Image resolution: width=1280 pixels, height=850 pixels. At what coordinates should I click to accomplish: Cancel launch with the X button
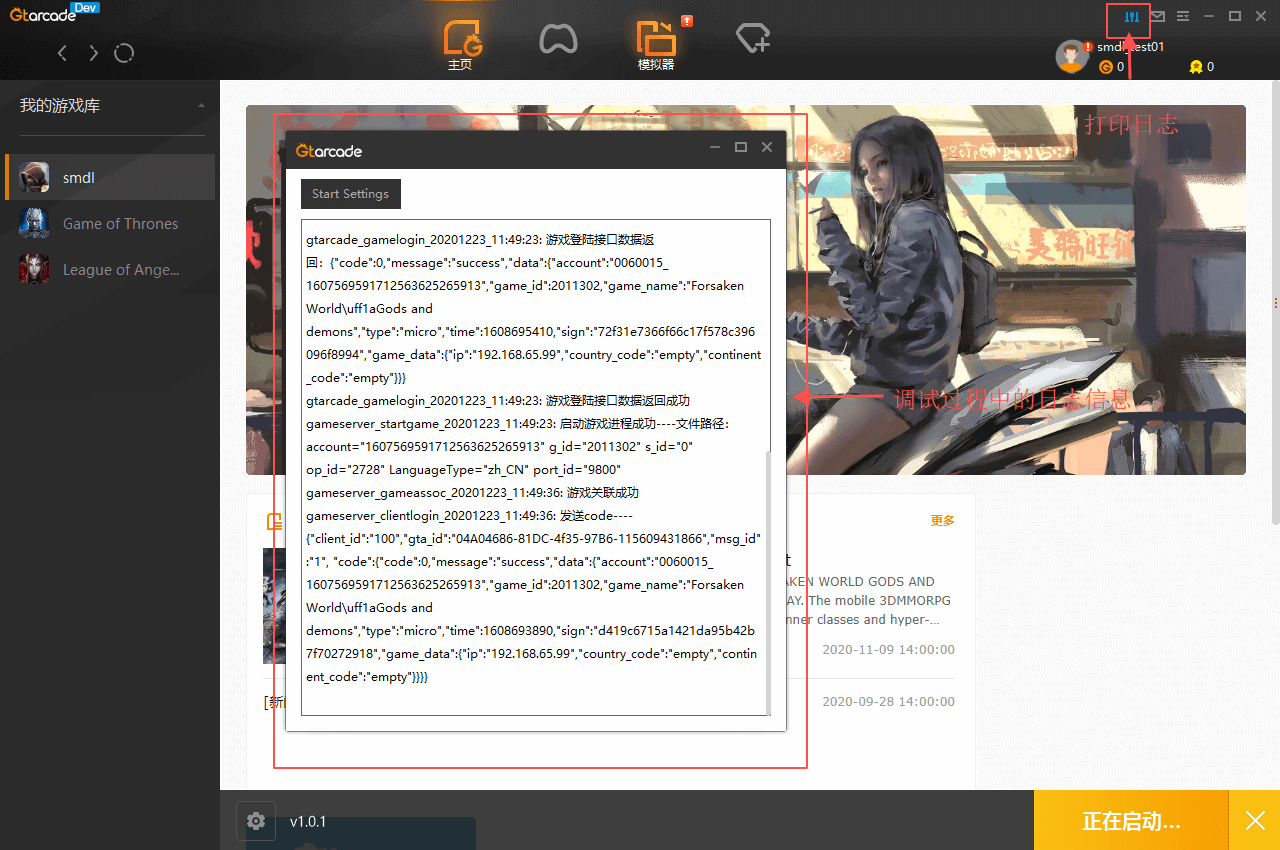[1255, 821]
